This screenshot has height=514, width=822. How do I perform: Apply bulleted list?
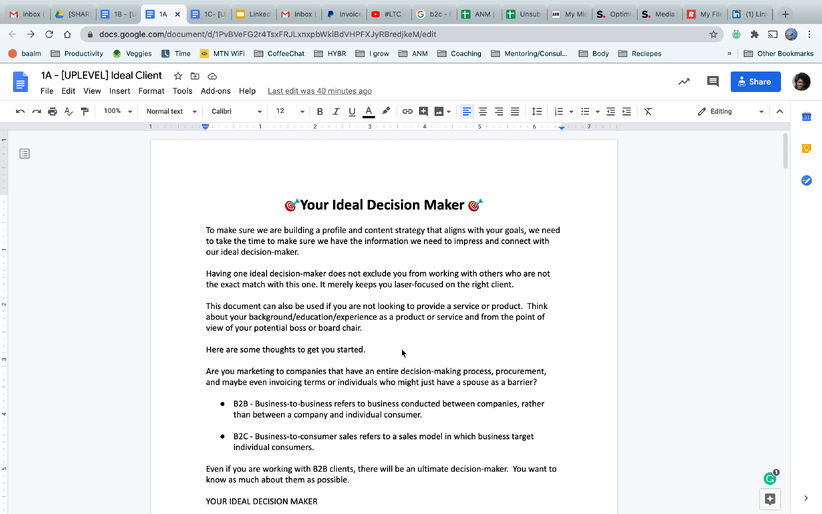(x=585, y=111)
